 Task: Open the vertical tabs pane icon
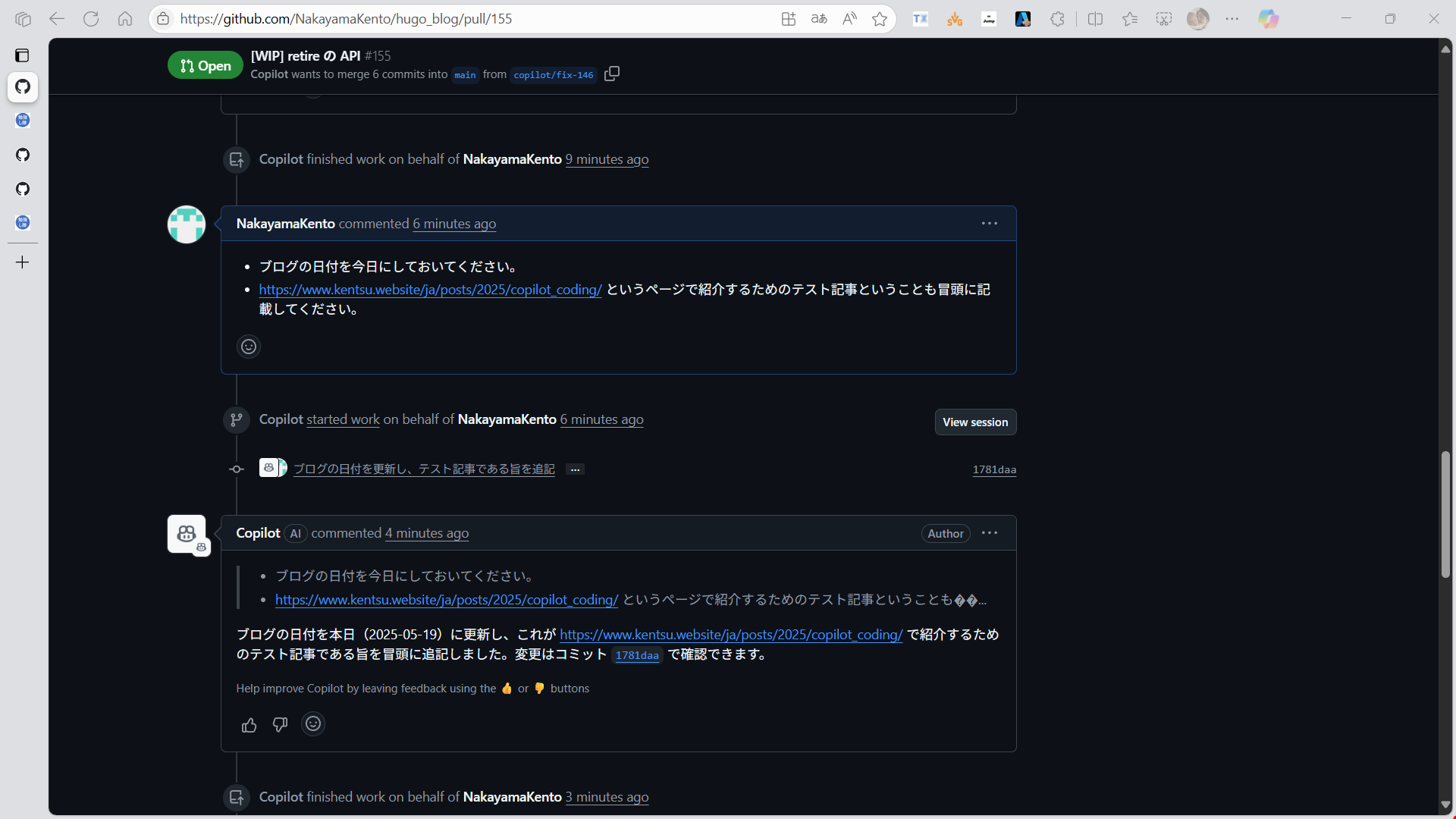coord(22,55)
